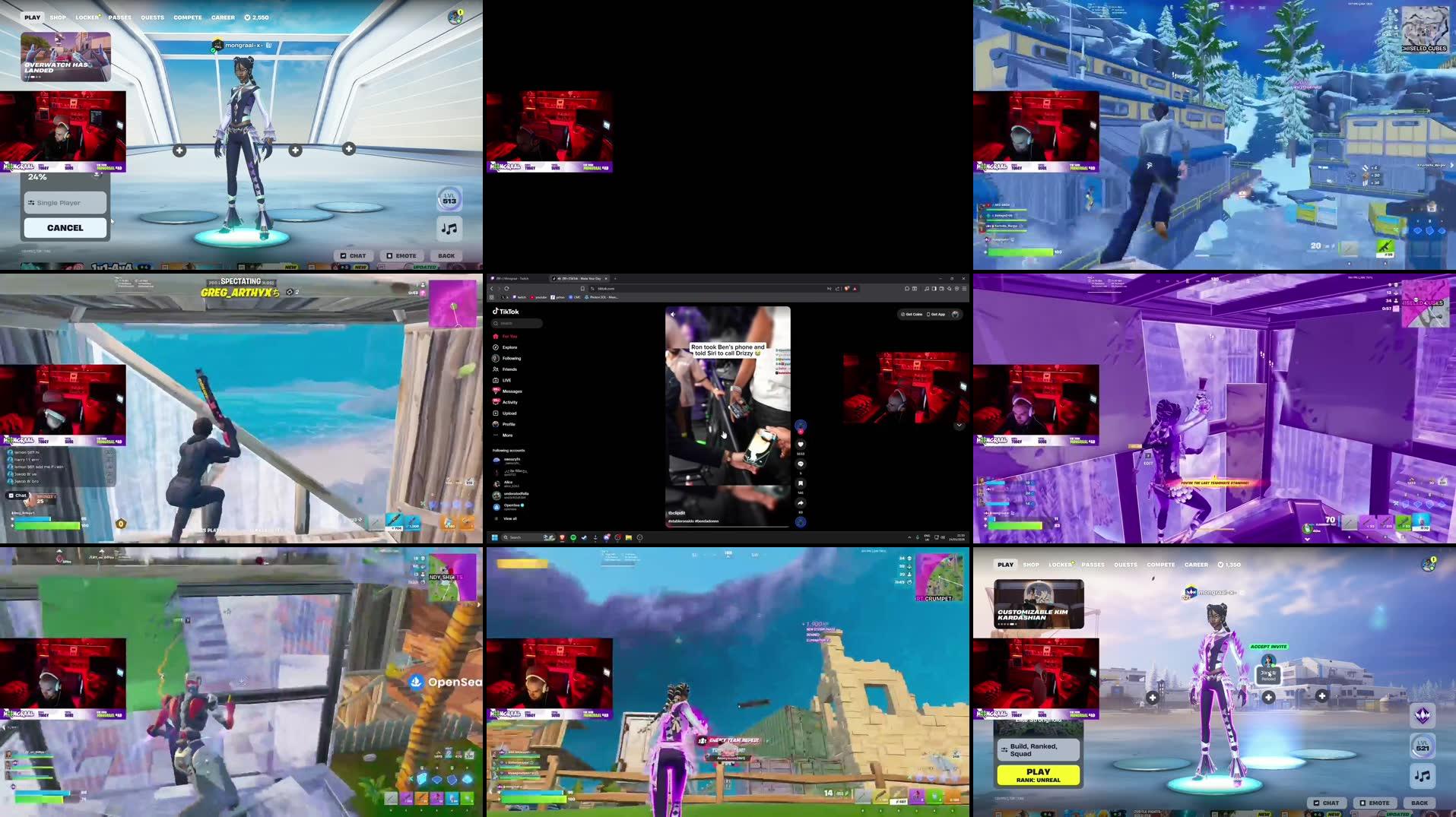Open music icon in LVL 521 lobby
The height and width of the screenshot is (817, 1456).
1423,776
